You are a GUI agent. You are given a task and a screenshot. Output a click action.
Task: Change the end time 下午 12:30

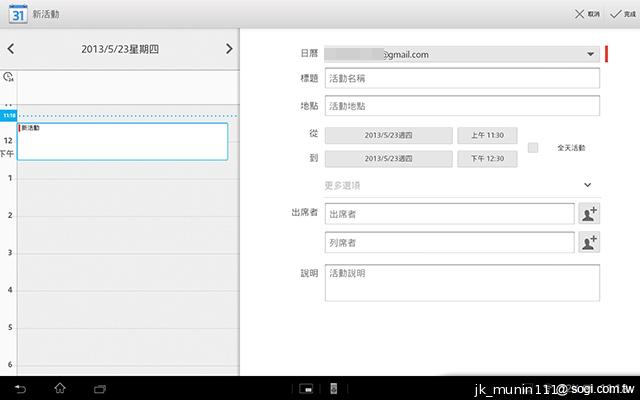click(487, 158)
